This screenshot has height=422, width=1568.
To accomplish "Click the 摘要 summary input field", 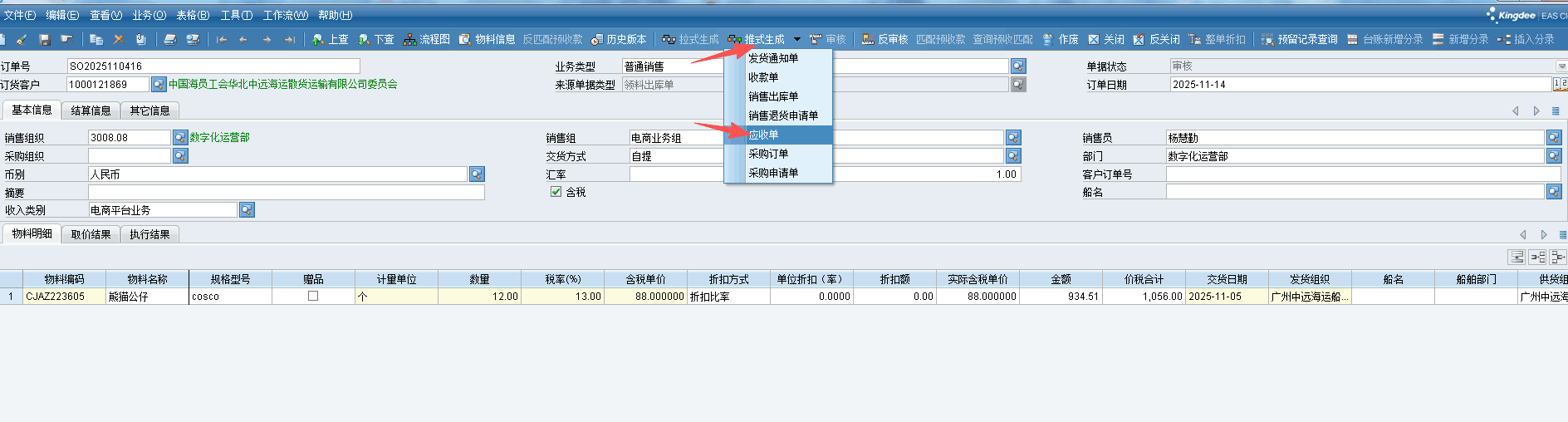I will pos(286,192).
